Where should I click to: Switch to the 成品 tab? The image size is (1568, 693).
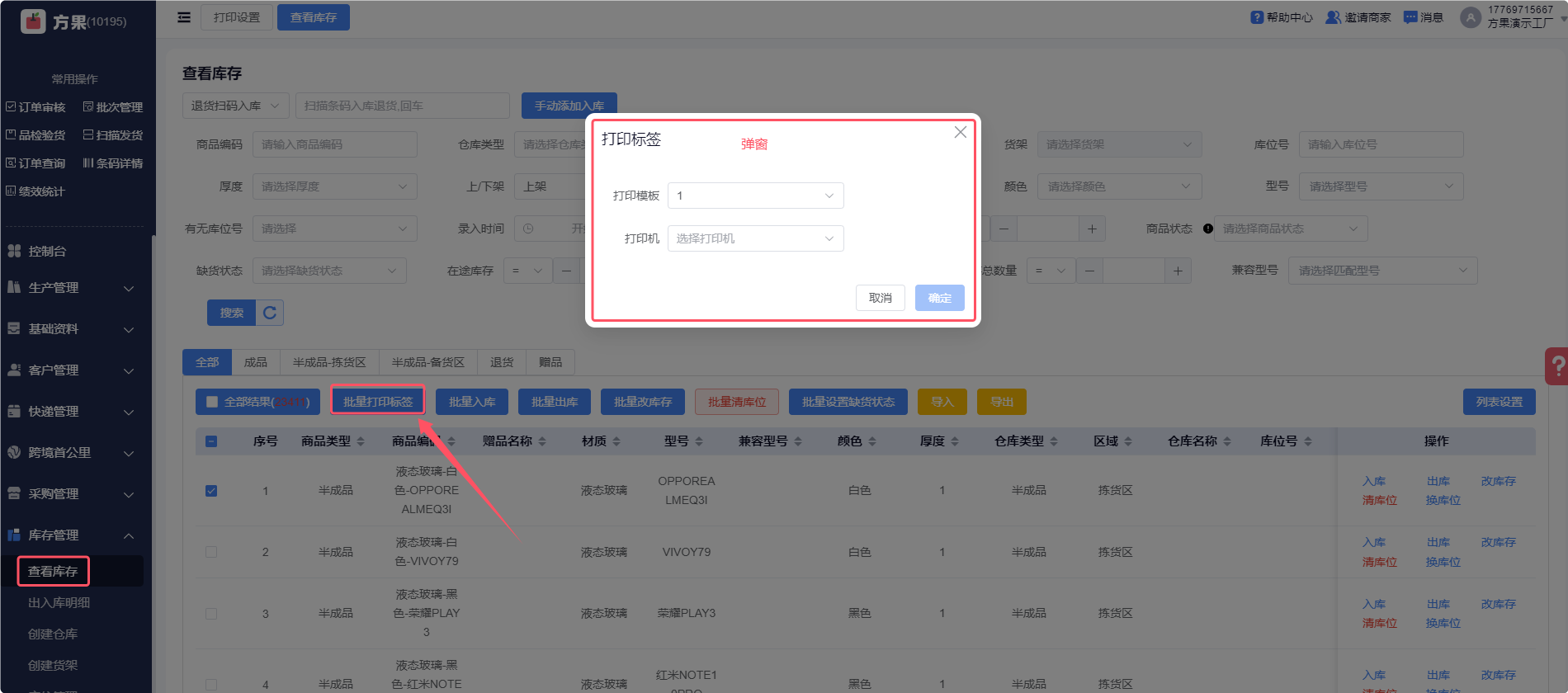point(256,362)
